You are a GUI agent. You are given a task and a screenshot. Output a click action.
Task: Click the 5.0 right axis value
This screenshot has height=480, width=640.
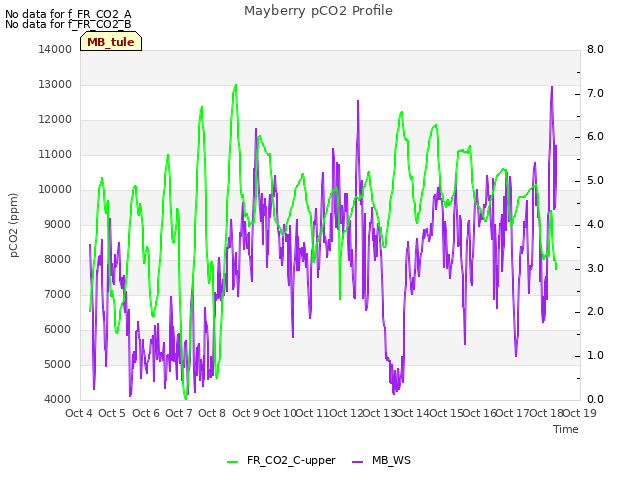[595, 181]
